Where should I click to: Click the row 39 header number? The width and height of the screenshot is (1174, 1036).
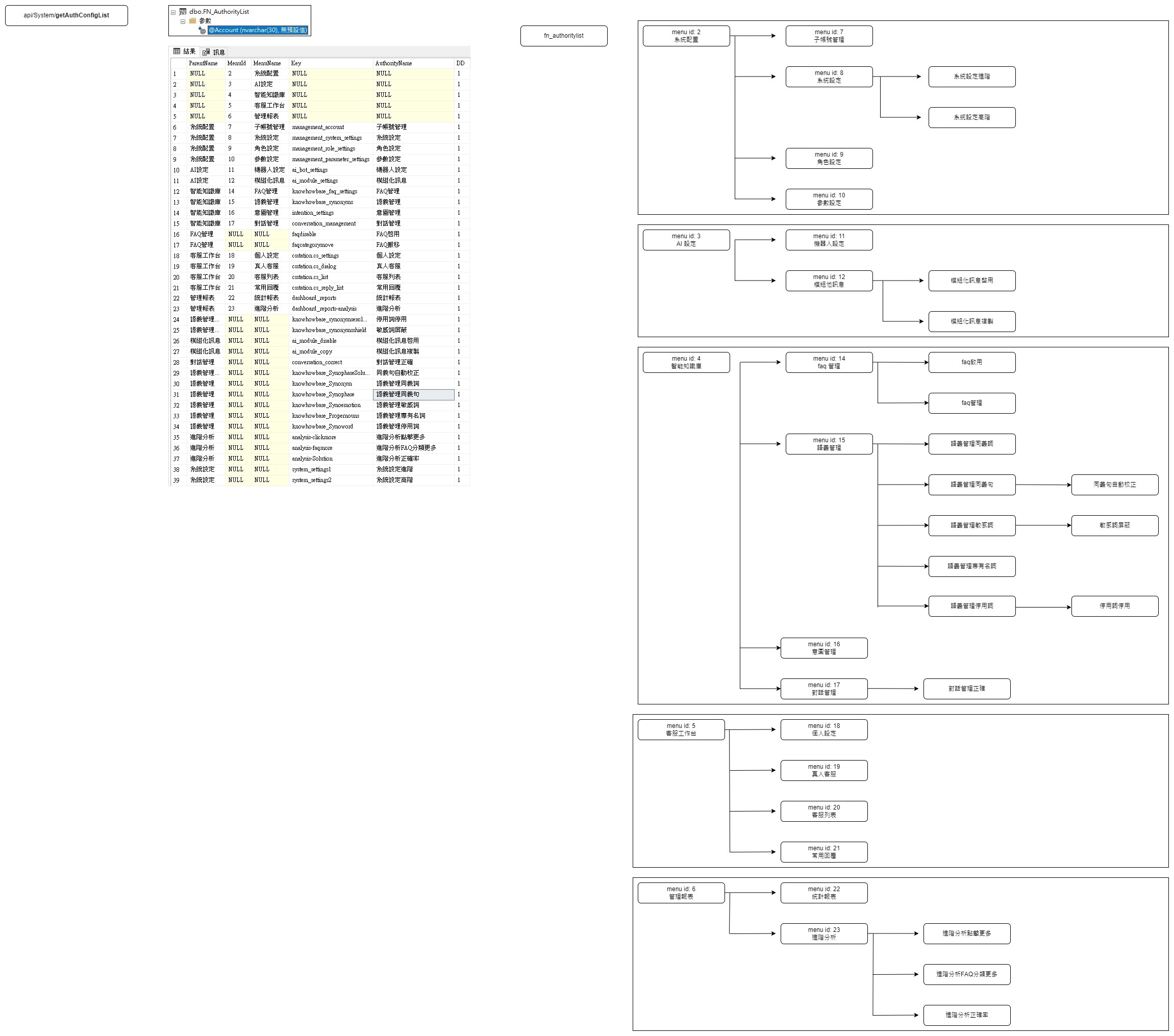point(178,480)
